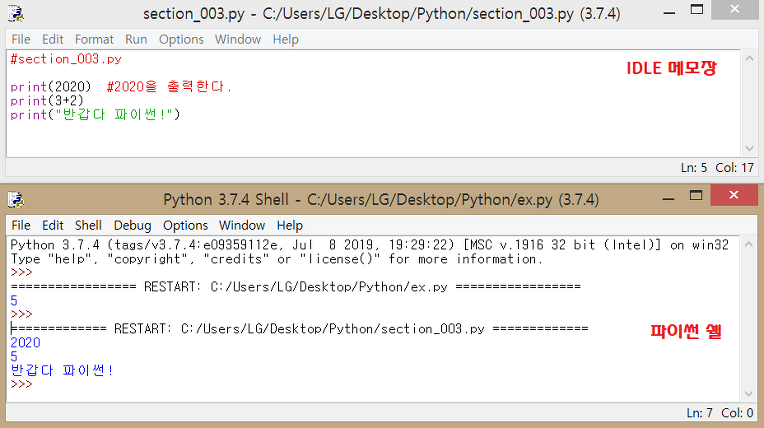Click the Shell scrollbar up arrow
This screenshot has height=428, width=764.
(x=749, y=245)
